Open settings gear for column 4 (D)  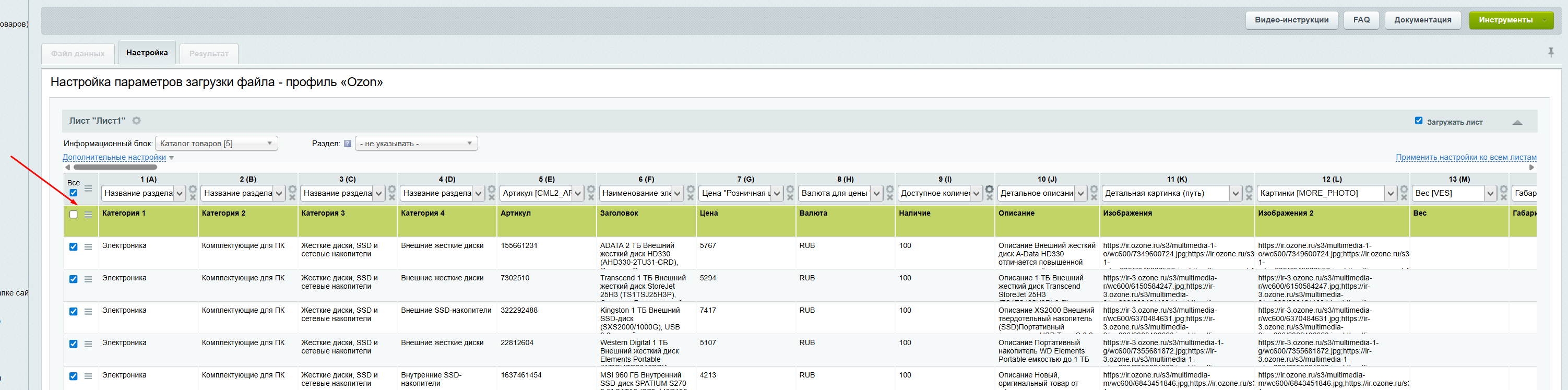tap(492, 188)
